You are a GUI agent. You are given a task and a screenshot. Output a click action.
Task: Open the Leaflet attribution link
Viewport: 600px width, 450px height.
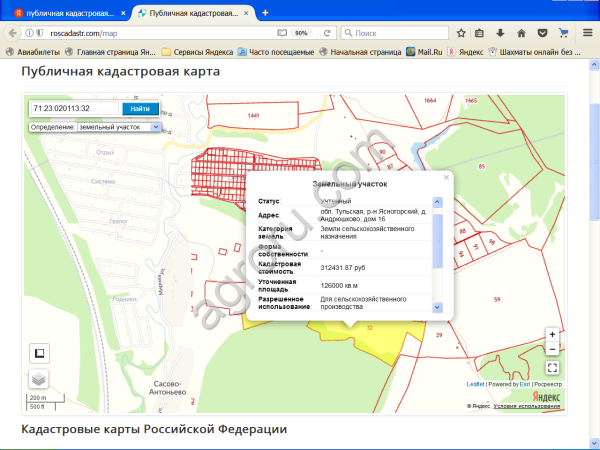(475, 384)
